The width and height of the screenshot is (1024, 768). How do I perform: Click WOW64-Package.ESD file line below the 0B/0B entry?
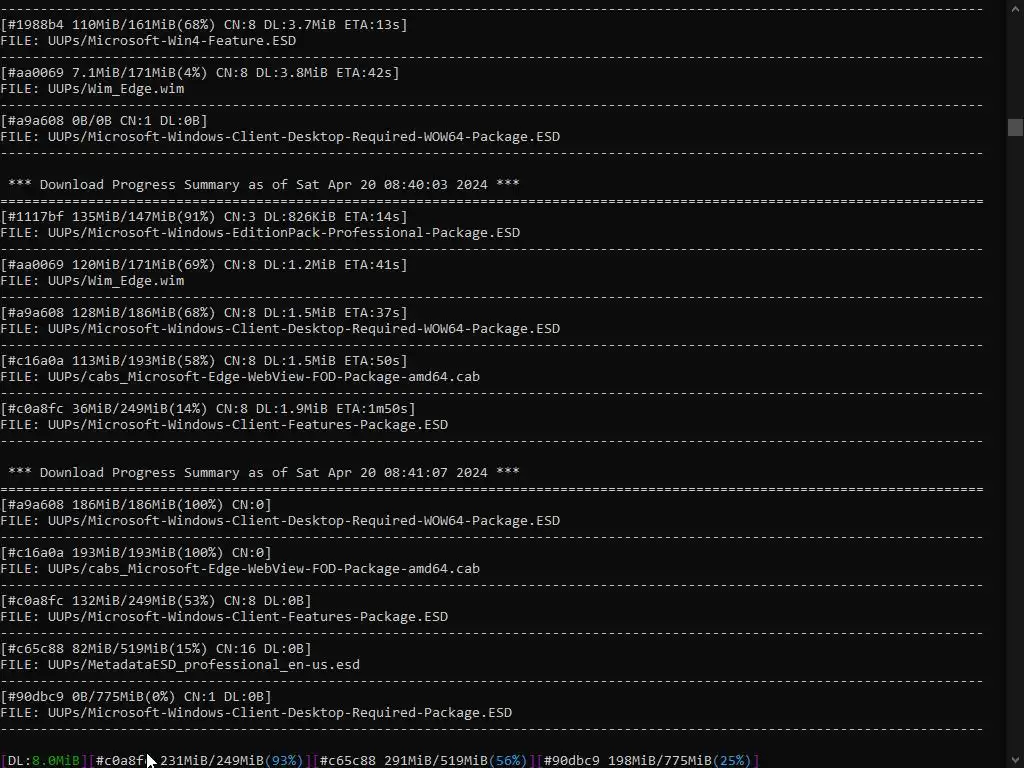click(x=280, y=136)
